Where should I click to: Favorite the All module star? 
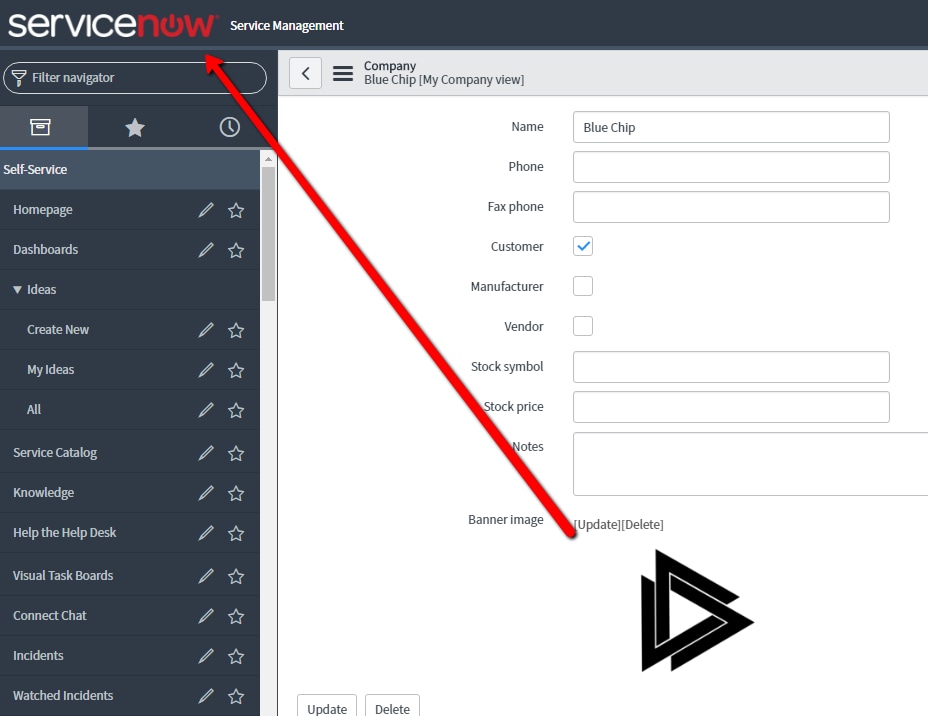tap(236, 410)
